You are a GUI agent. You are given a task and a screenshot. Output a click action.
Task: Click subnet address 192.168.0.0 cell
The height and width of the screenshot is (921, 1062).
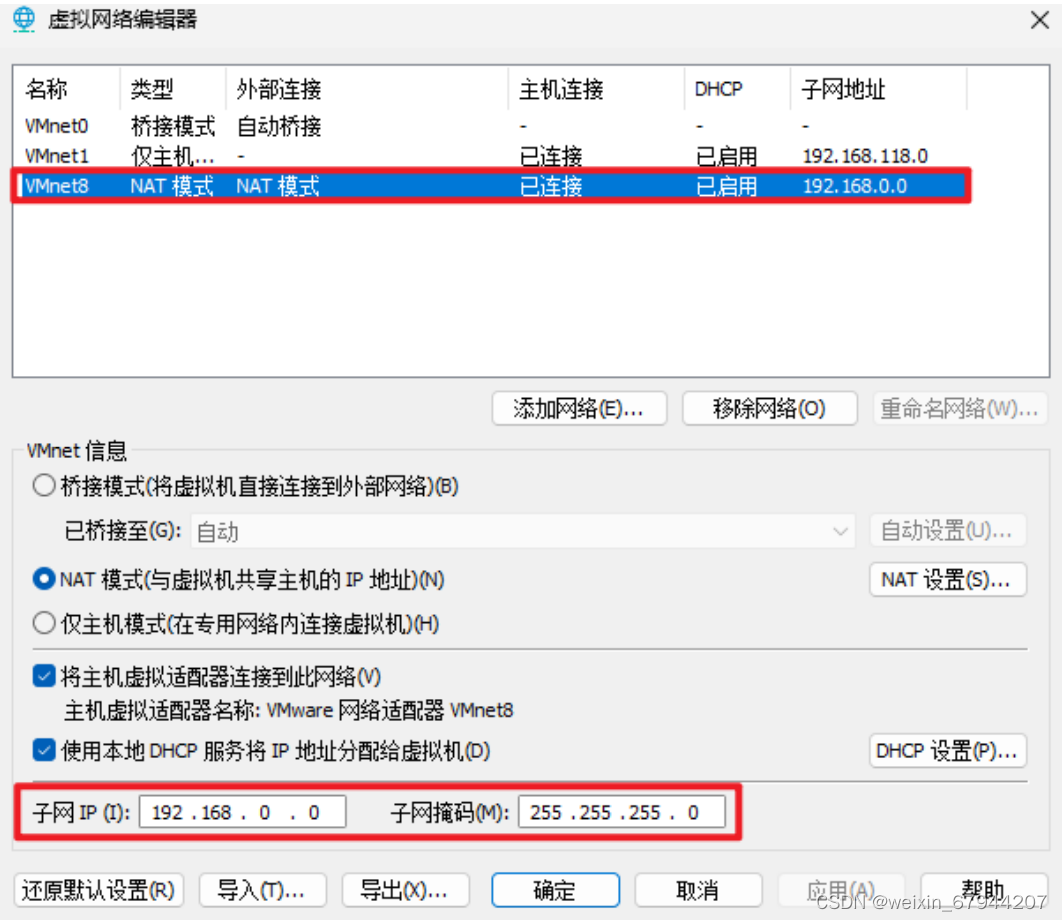[855, 186]
